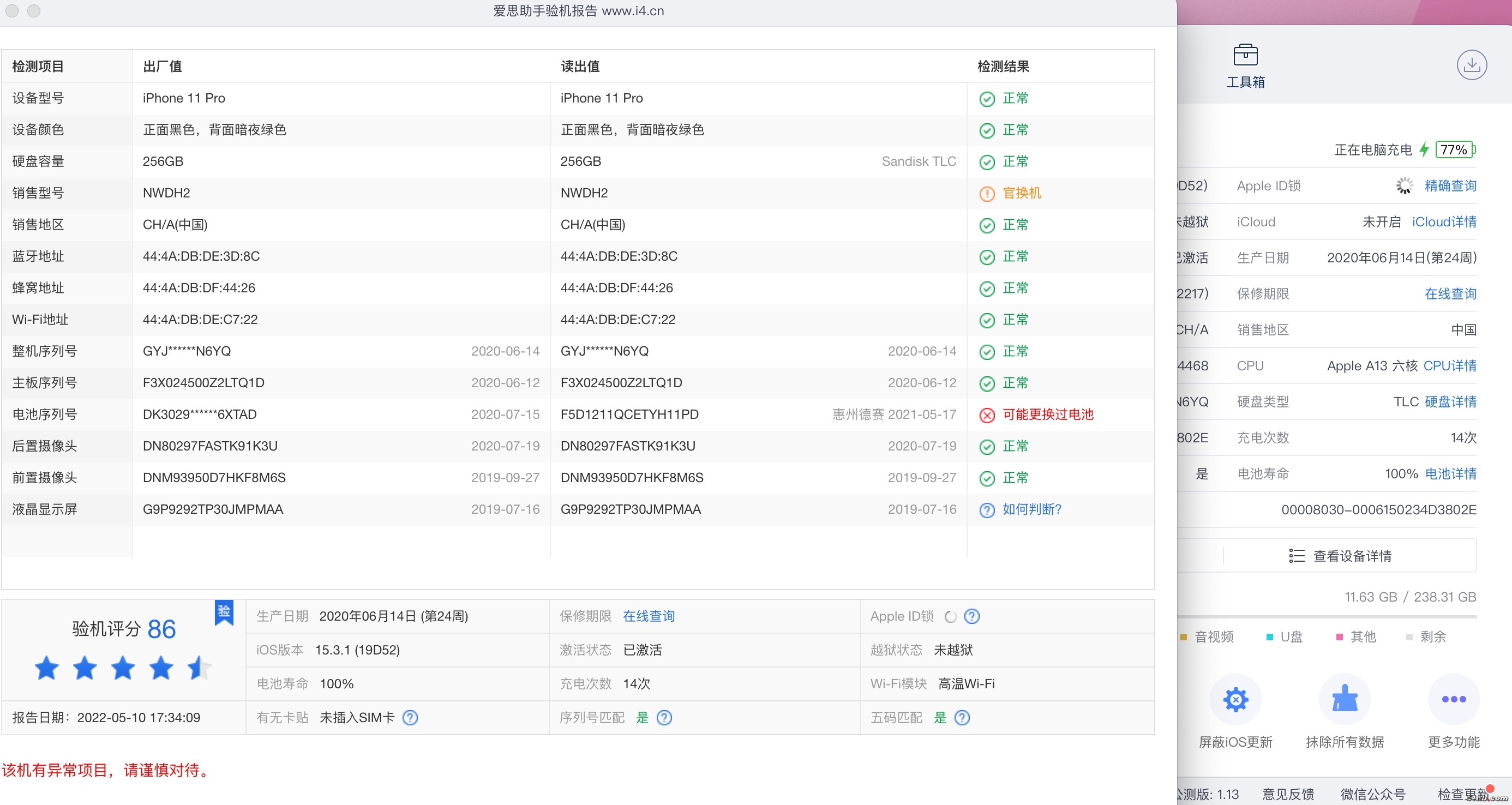Click 意见反馈 at the bottom bar
The width and height of the screenshot is (1512, 805).
(x=1288, y=794)
